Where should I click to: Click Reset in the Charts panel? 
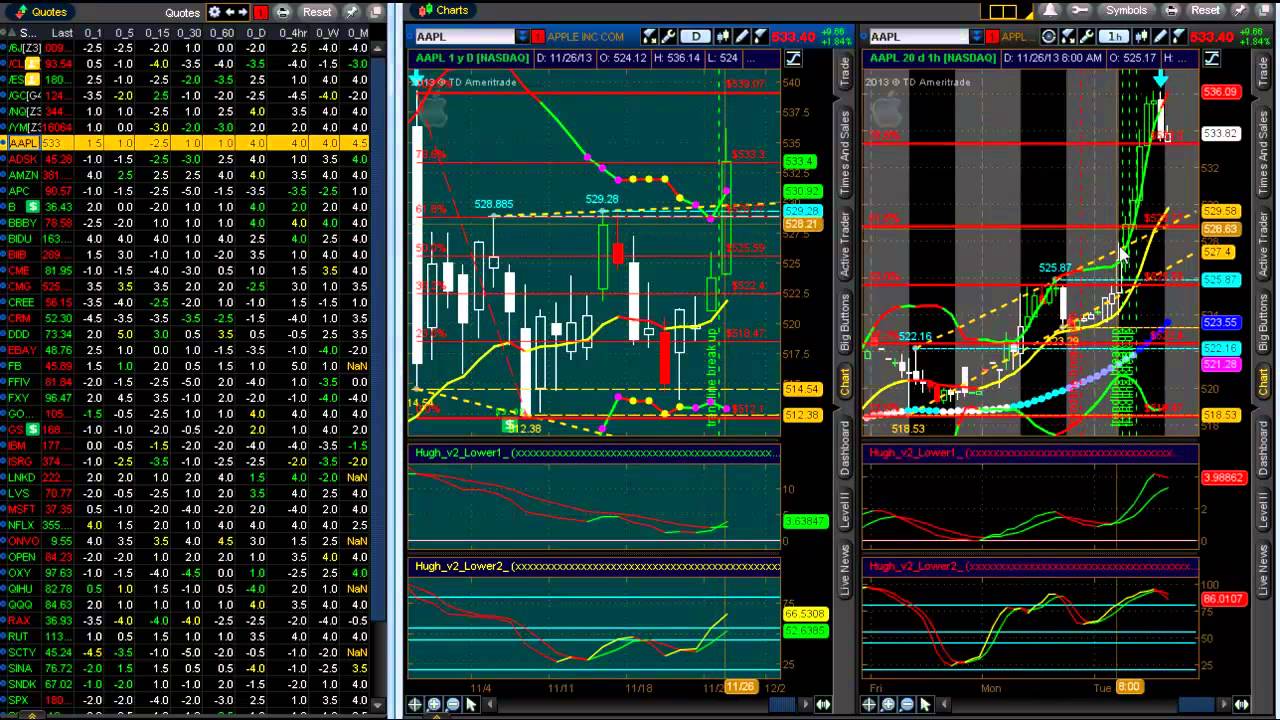click(x=1205, y=10)
